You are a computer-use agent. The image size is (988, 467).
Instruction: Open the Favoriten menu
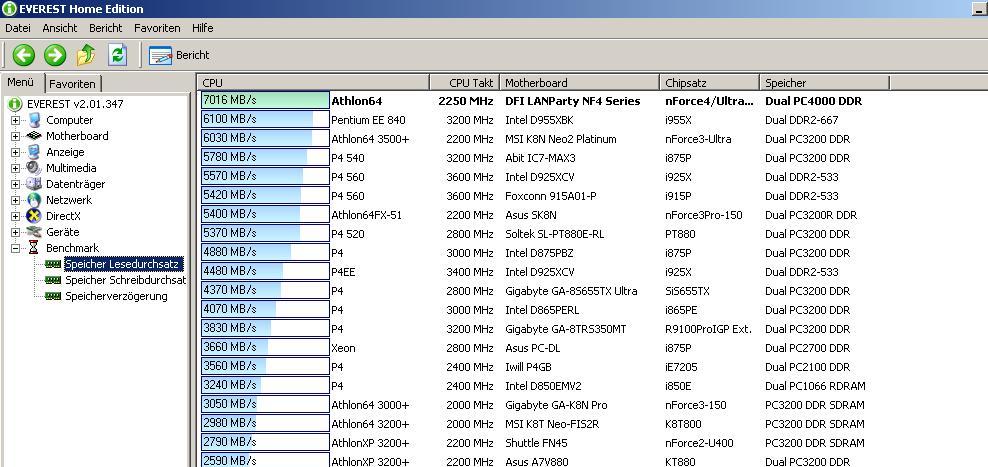[x=158, y=28]
